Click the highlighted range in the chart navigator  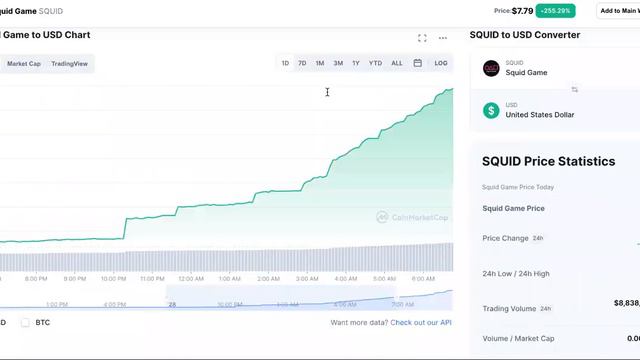point(281,297)
